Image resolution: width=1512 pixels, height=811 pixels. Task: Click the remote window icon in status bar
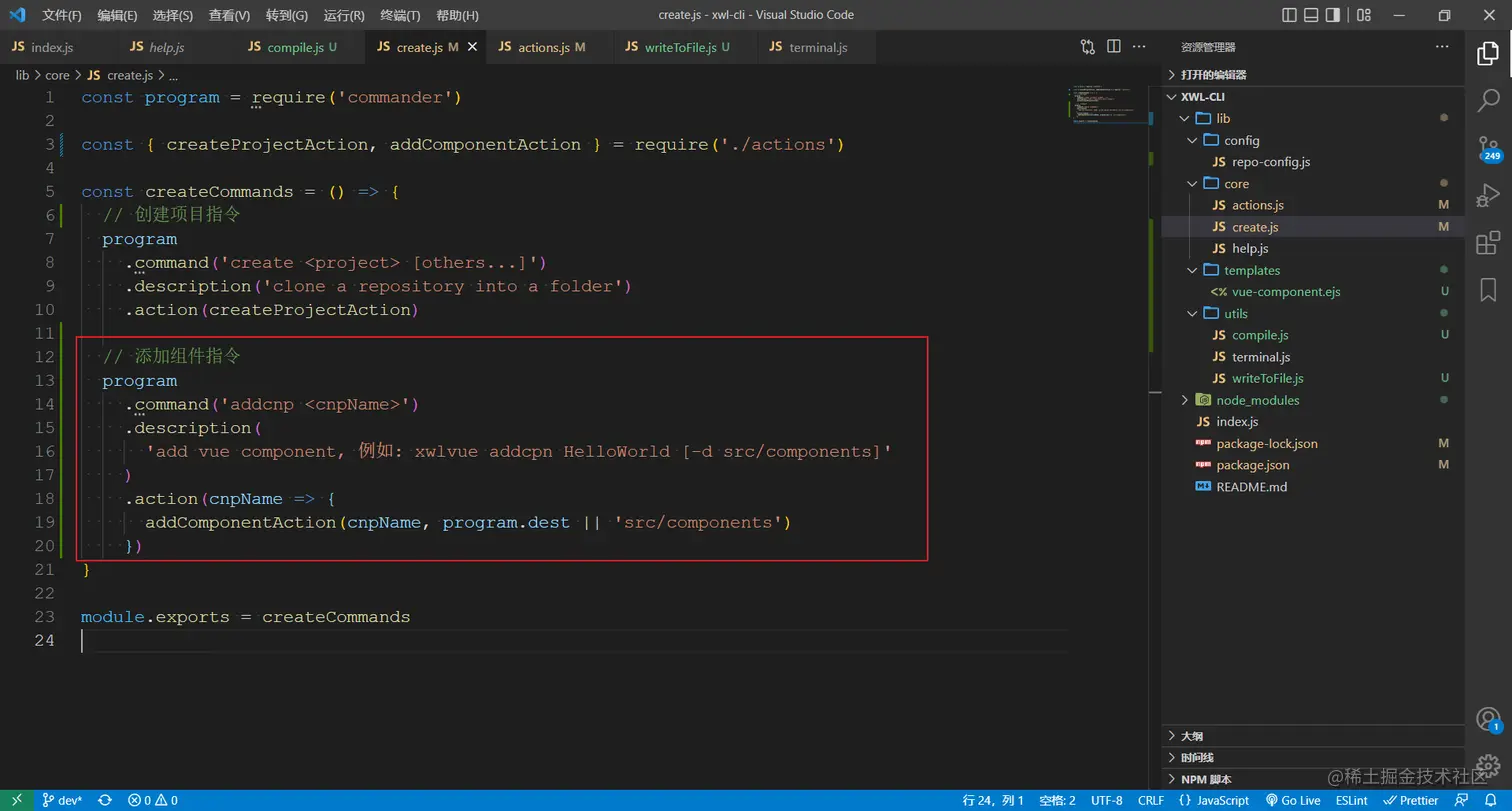click(16, 800)
